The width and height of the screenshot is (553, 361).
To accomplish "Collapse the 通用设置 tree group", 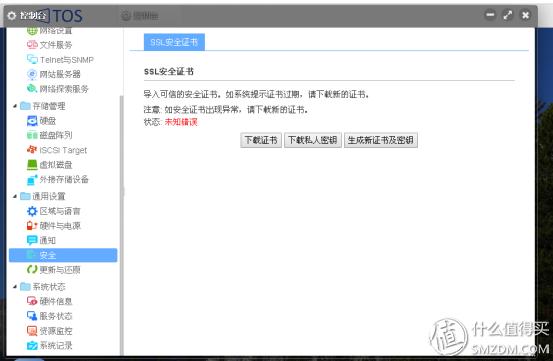I will point(15,196).
